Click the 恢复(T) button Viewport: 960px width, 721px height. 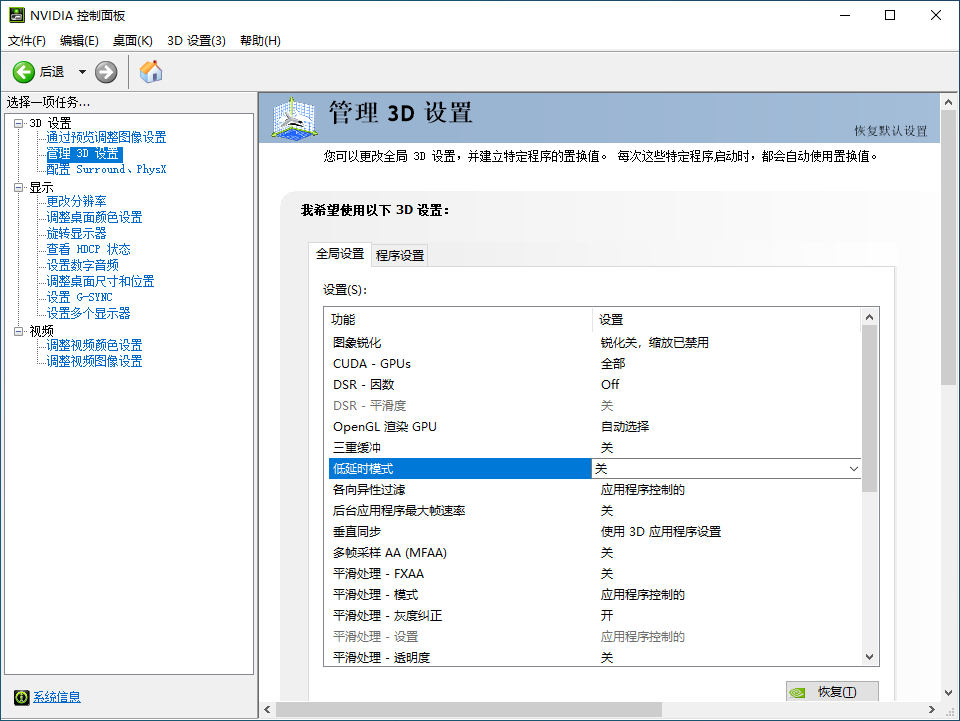coord(832,691)
